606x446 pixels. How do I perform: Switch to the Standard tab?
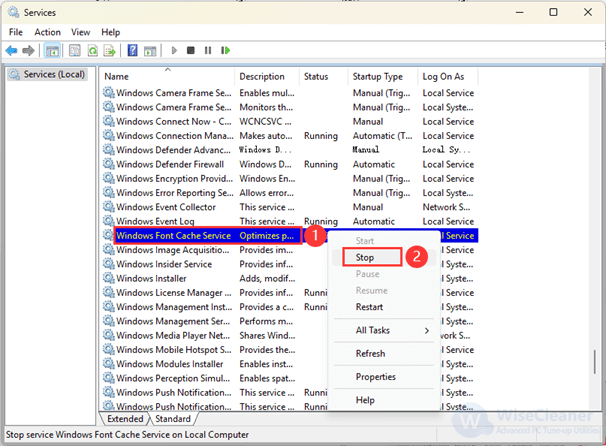pos(173,419)
